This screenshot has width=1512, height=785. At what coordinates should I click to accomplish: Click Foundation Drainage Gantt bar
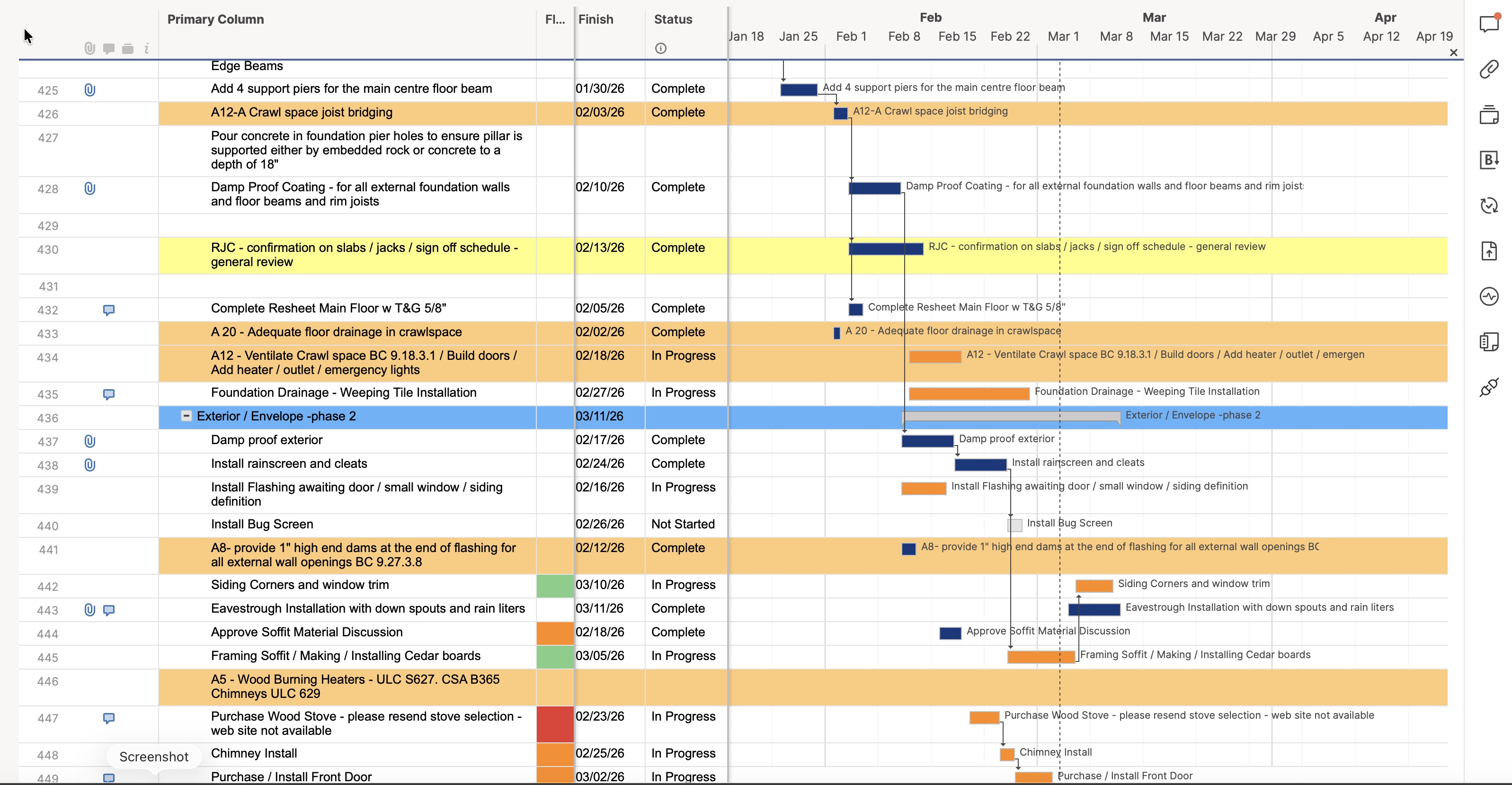click(x=969, y=393)
